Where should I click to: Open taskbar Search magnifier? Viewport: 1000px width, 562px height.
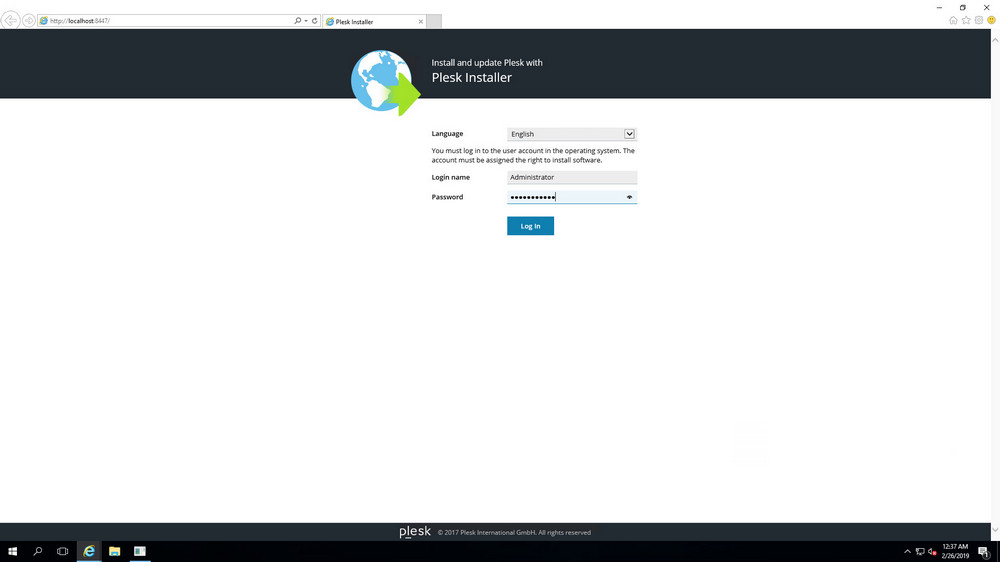click(x=38, y=551)
